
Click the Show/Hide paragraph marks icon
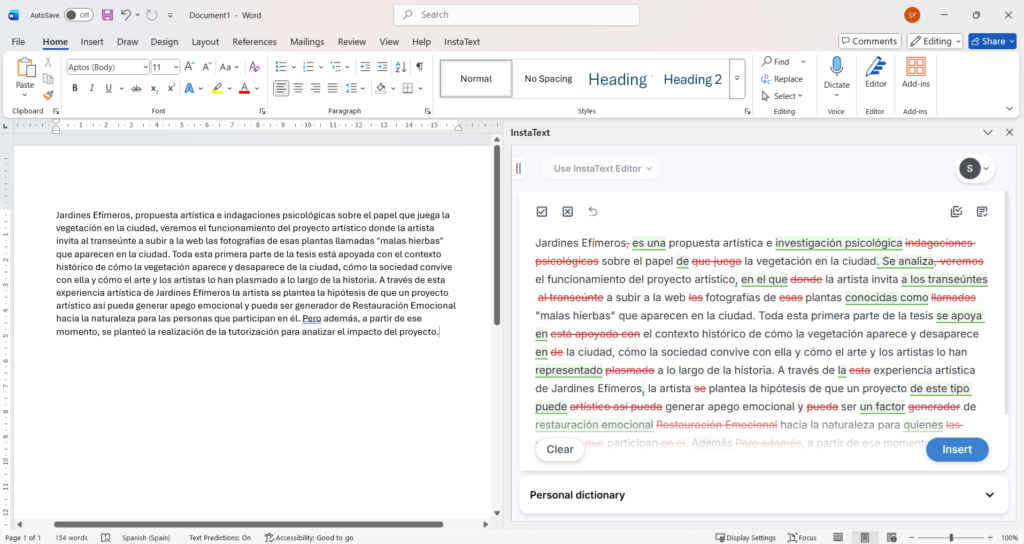pos(420,66)
